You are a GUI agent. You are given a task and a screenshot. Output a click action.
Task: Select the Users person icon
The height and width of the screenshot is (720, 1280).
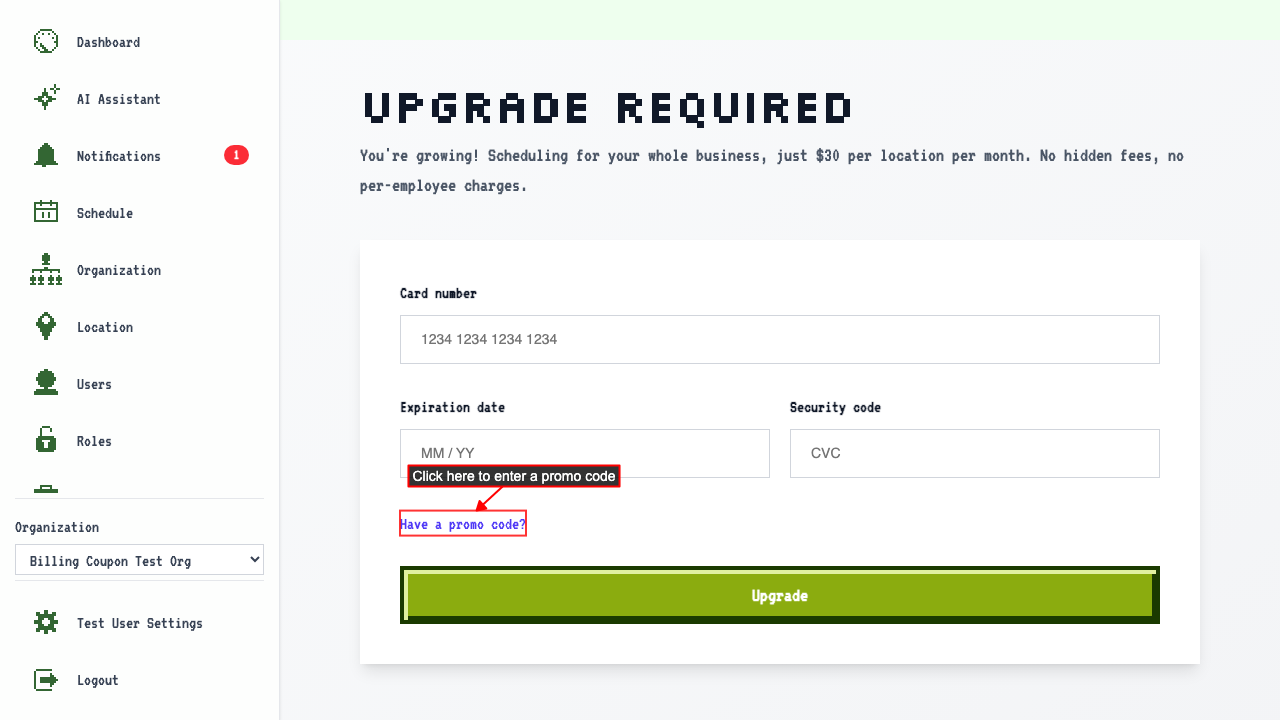[46, 383]
